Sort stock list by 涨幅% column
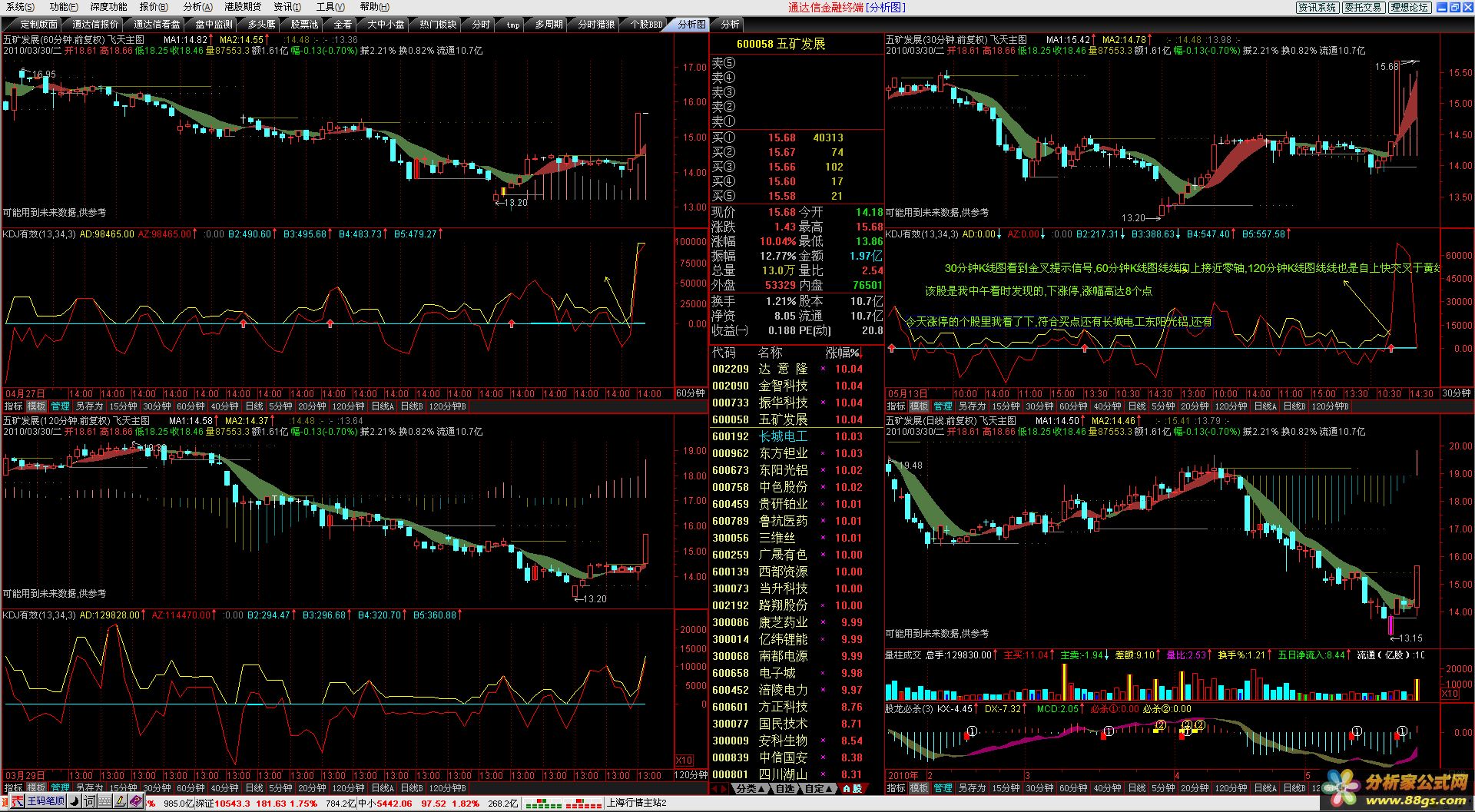 [x=844, y=353]
